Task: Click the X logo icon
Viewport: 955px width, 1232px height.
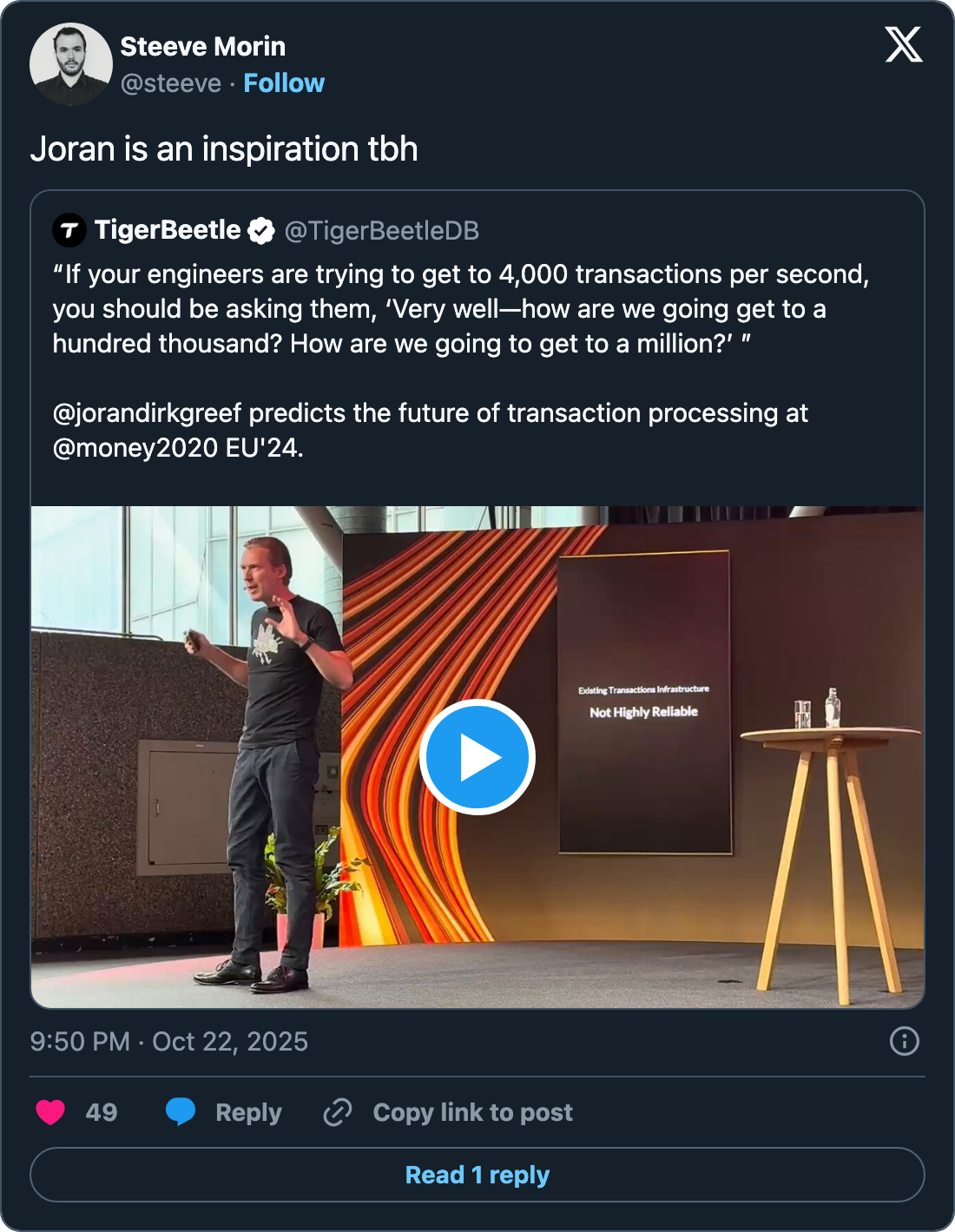Action: [x=903, y=44]
